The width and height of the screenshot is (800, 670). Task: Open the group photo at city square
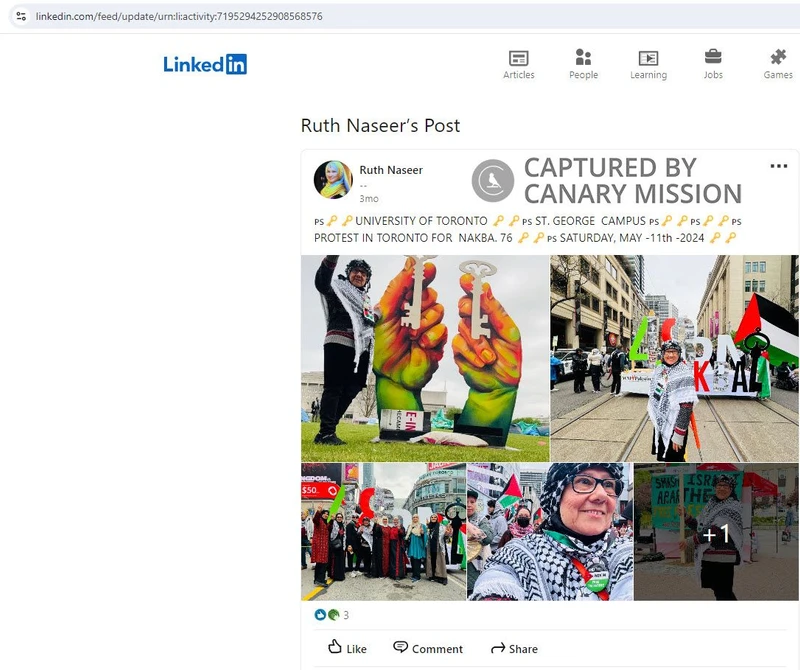384,531
